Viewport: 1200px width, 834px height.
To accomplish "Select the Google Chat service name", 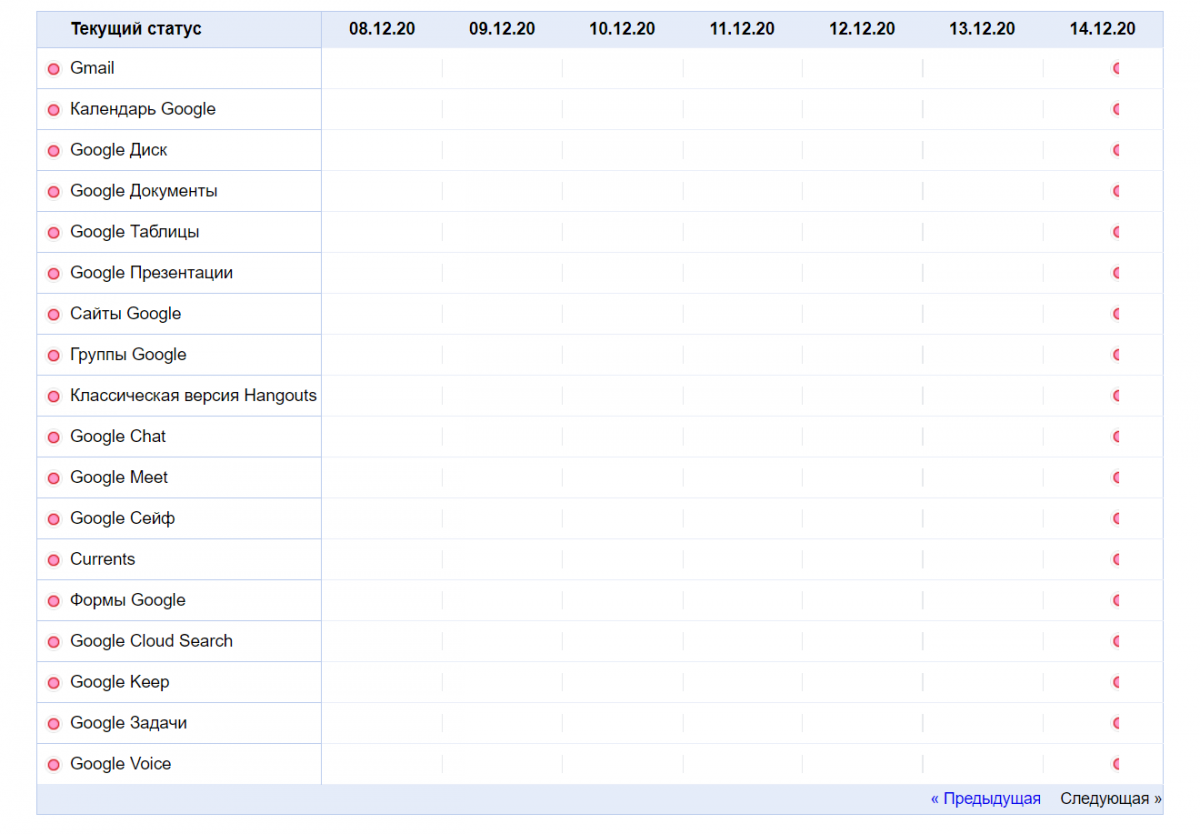I will pos(118,437).
